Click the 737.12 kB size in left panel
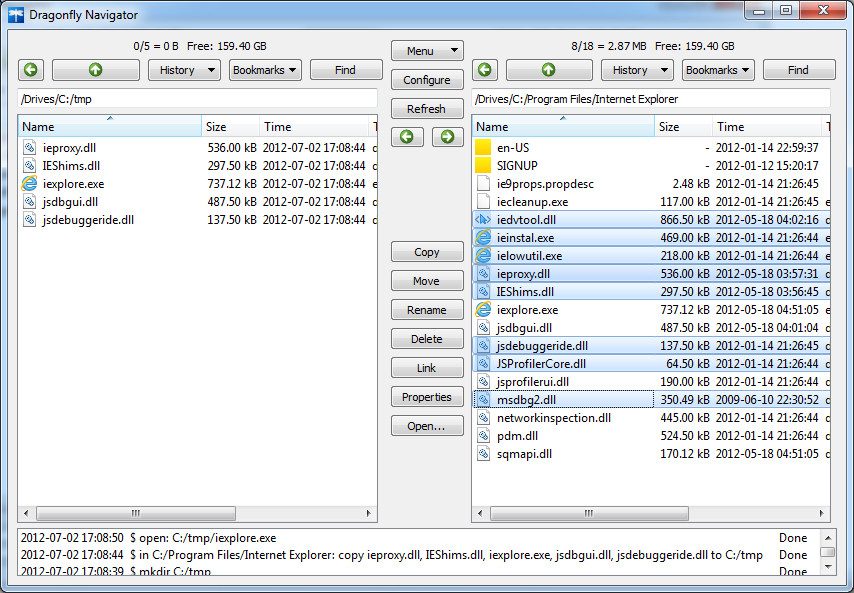This screenshot has width=854, height=593. coord(231,184)
